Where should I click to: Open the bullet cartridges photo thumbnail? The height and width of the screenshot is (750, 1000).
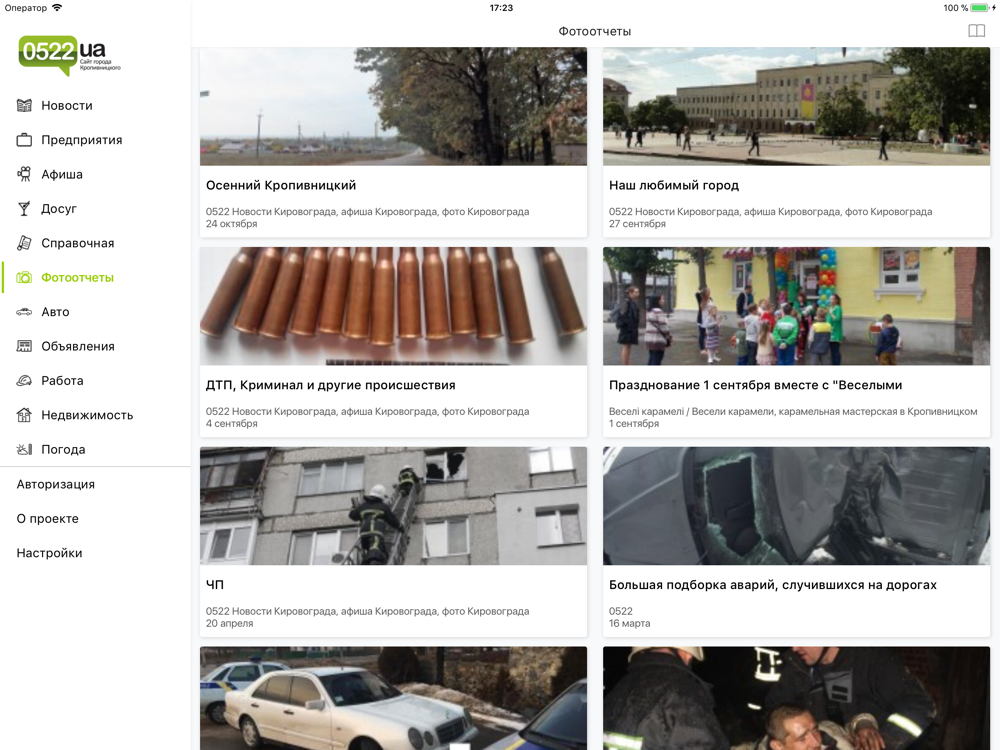pyautogui.click(x=393, y=306)
